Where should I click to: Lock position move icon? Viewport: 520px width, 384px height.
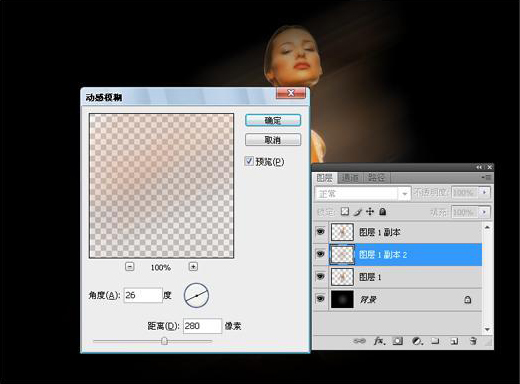pos(370,212)
